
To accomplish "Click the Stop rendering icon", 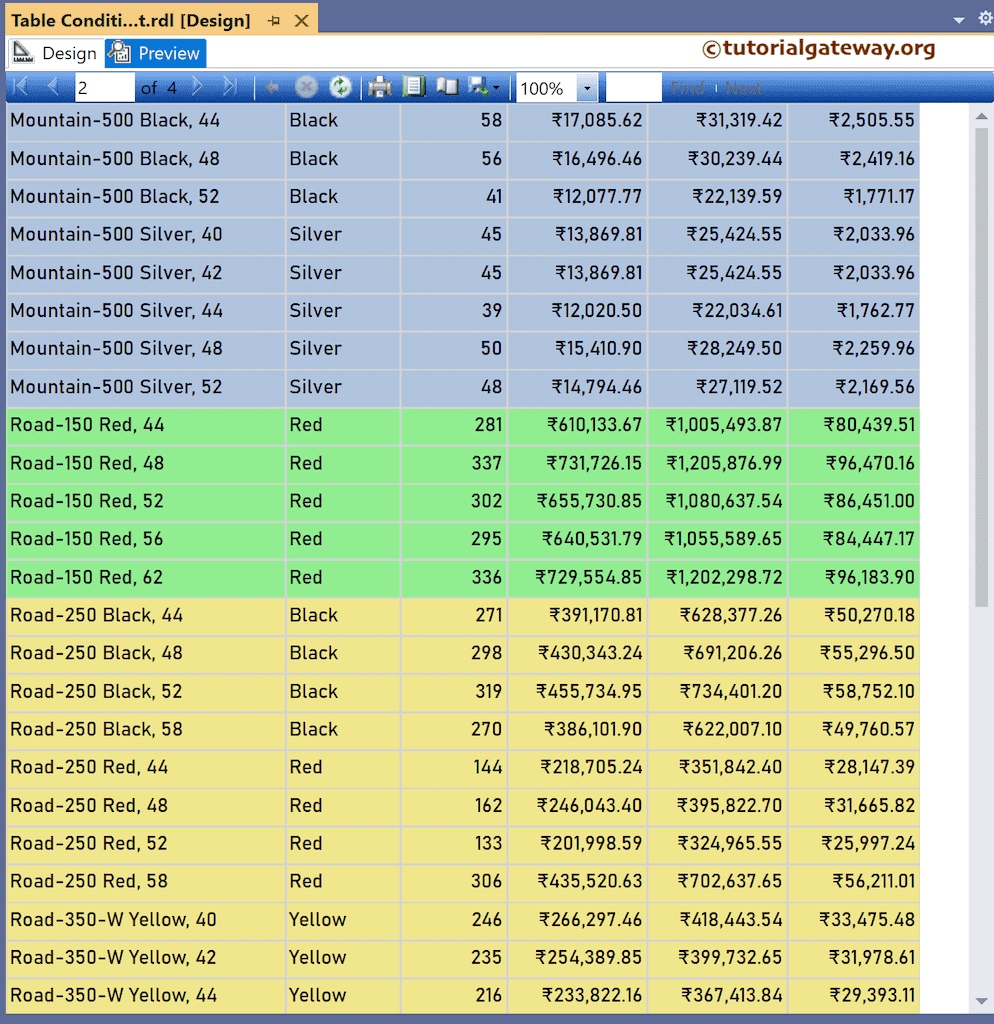I will click(x=306, y=87).
